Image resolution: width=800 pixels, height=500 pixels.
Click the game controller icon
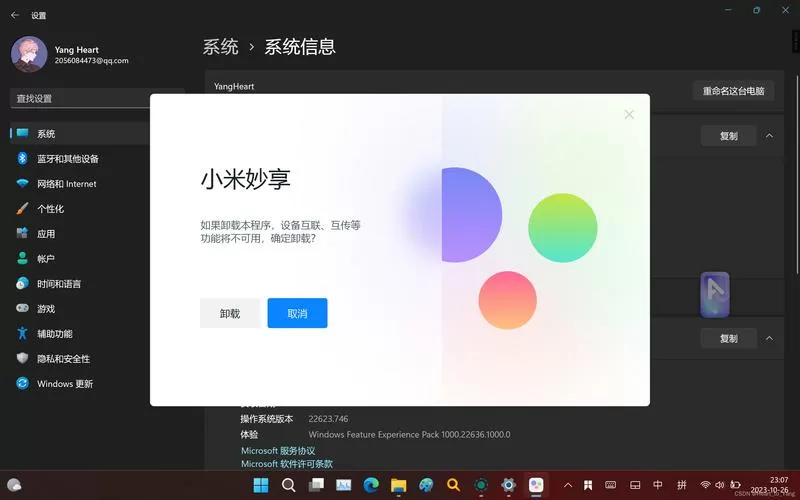pyautogui.click(x=22, y=308)
